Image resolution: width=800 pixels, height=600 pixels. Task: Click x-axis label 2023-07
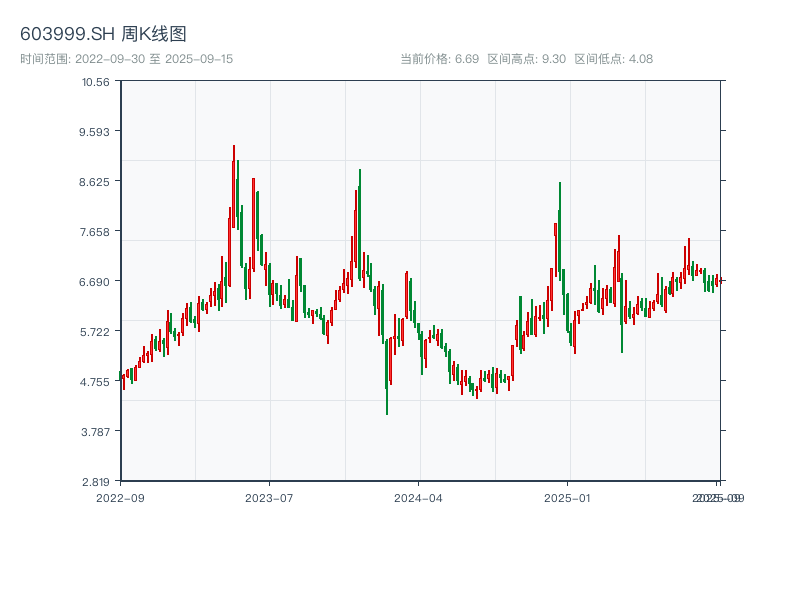(269, 498)
